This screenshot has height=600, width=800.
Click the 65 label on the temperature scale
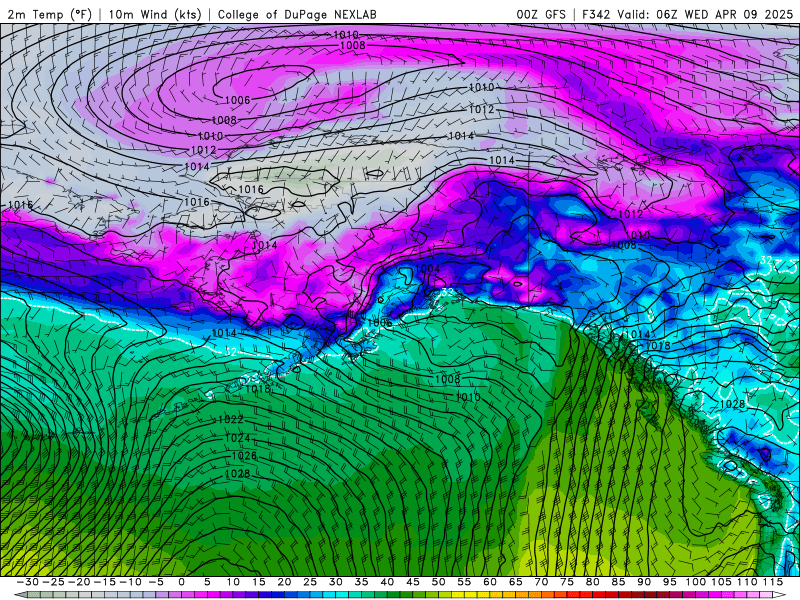pyautogui.click(x=515, y=582)
